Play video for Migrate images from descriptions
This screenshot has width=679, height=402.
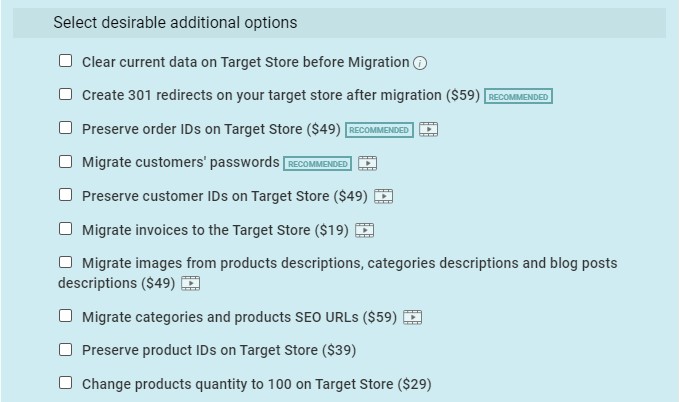(x=190, y=283)
